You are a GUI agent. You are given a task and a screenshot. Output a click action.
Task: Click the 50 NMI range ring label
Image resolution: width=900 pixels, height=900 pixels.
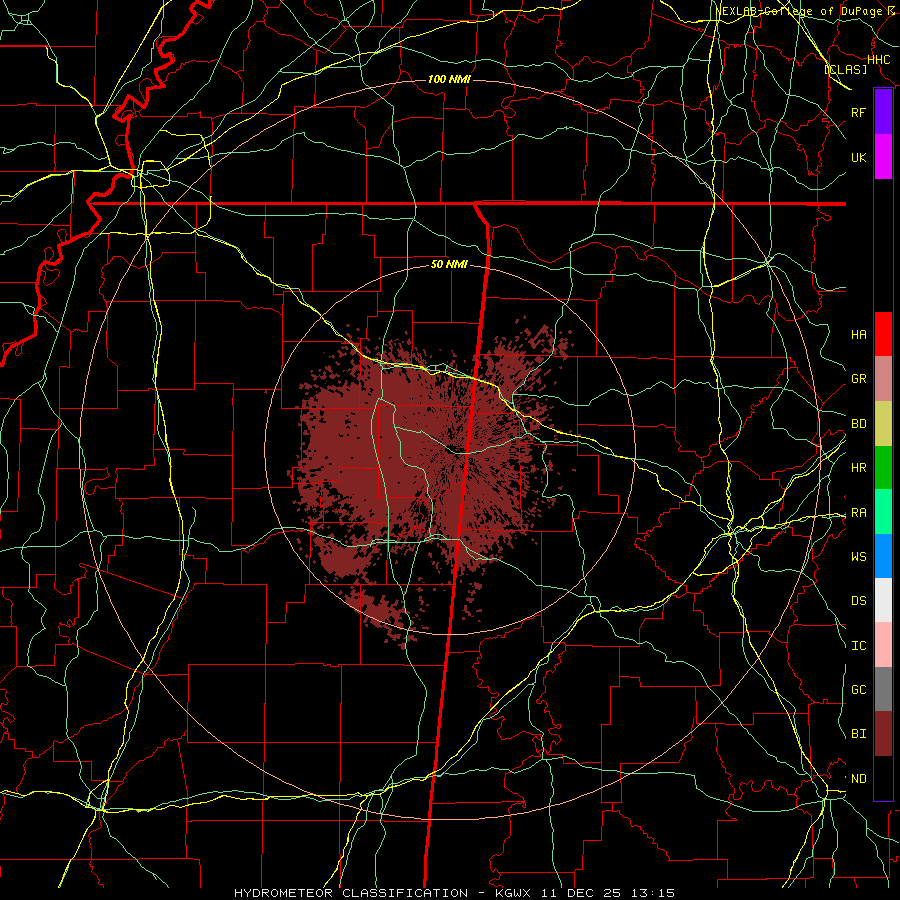449,264
